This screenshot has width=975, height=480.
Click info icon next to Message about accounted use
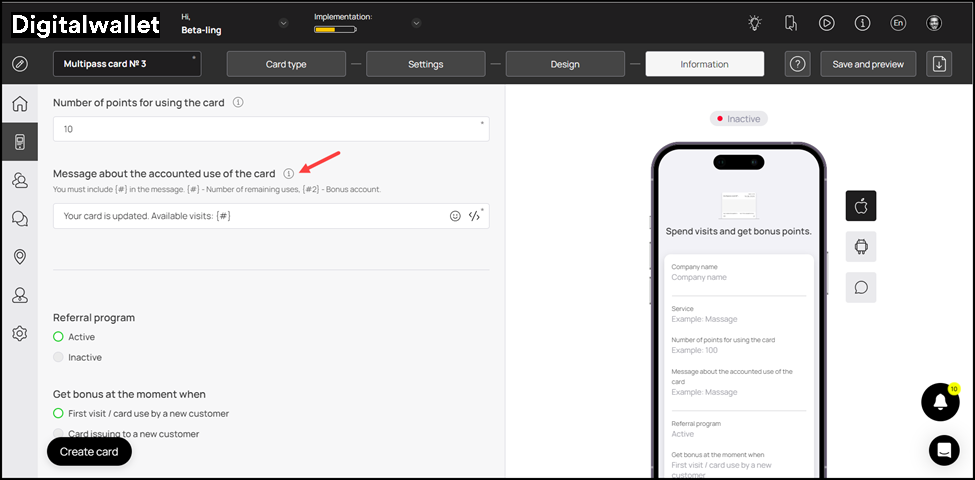(289, 174)
